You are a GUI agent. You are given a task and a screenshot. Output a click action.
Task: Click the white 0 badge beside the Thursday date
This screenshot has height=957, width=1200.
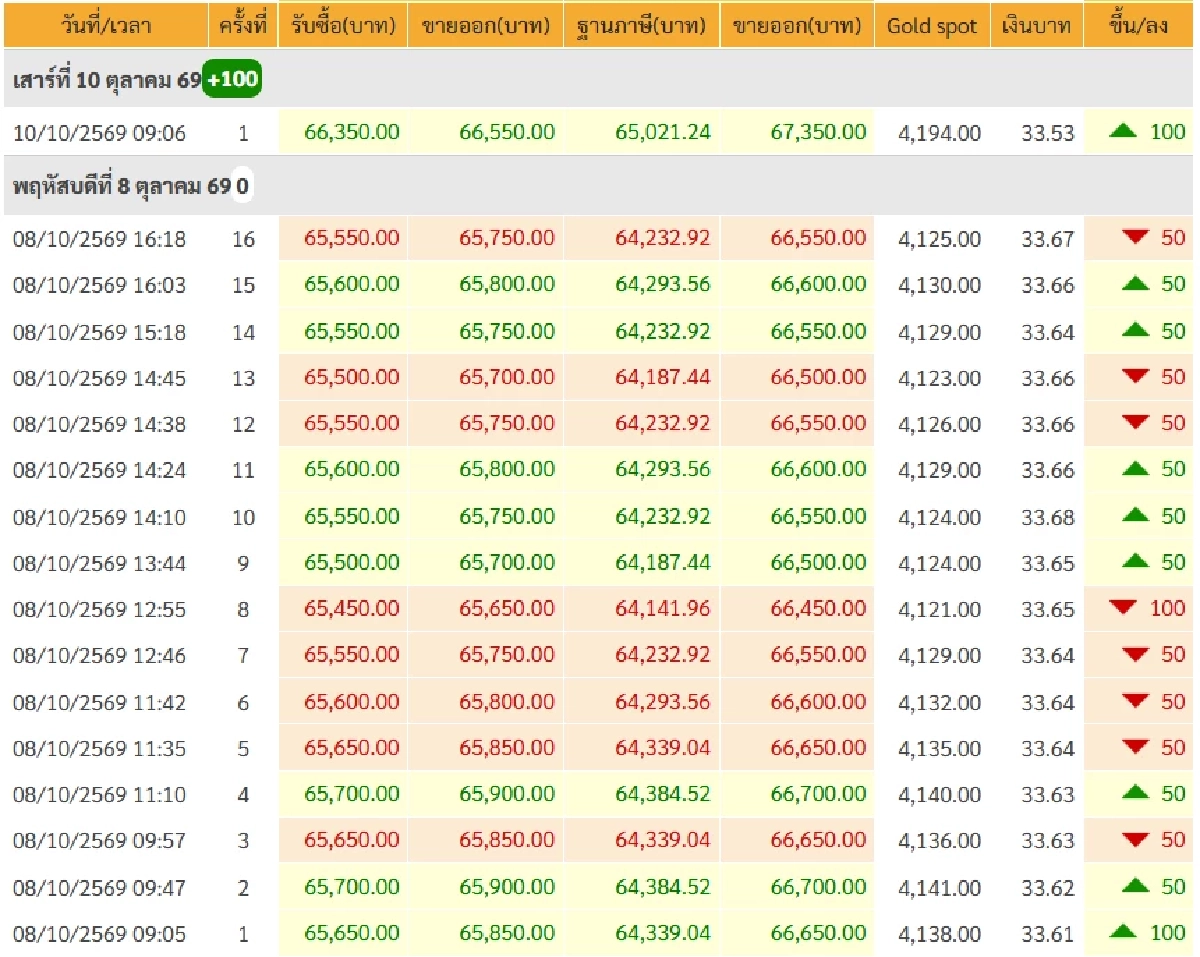(x=242, y=187)
